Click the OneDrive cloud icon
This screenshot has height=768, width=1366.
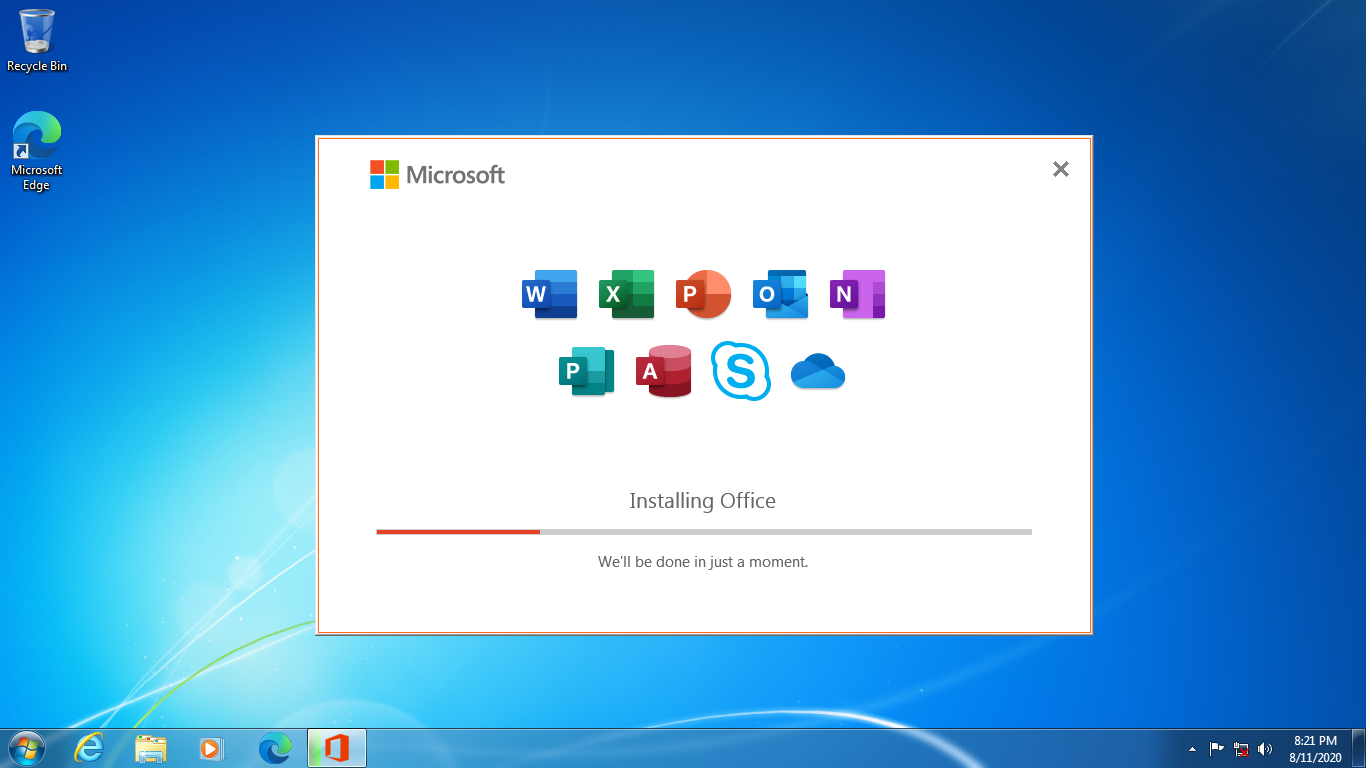[818, 371]
